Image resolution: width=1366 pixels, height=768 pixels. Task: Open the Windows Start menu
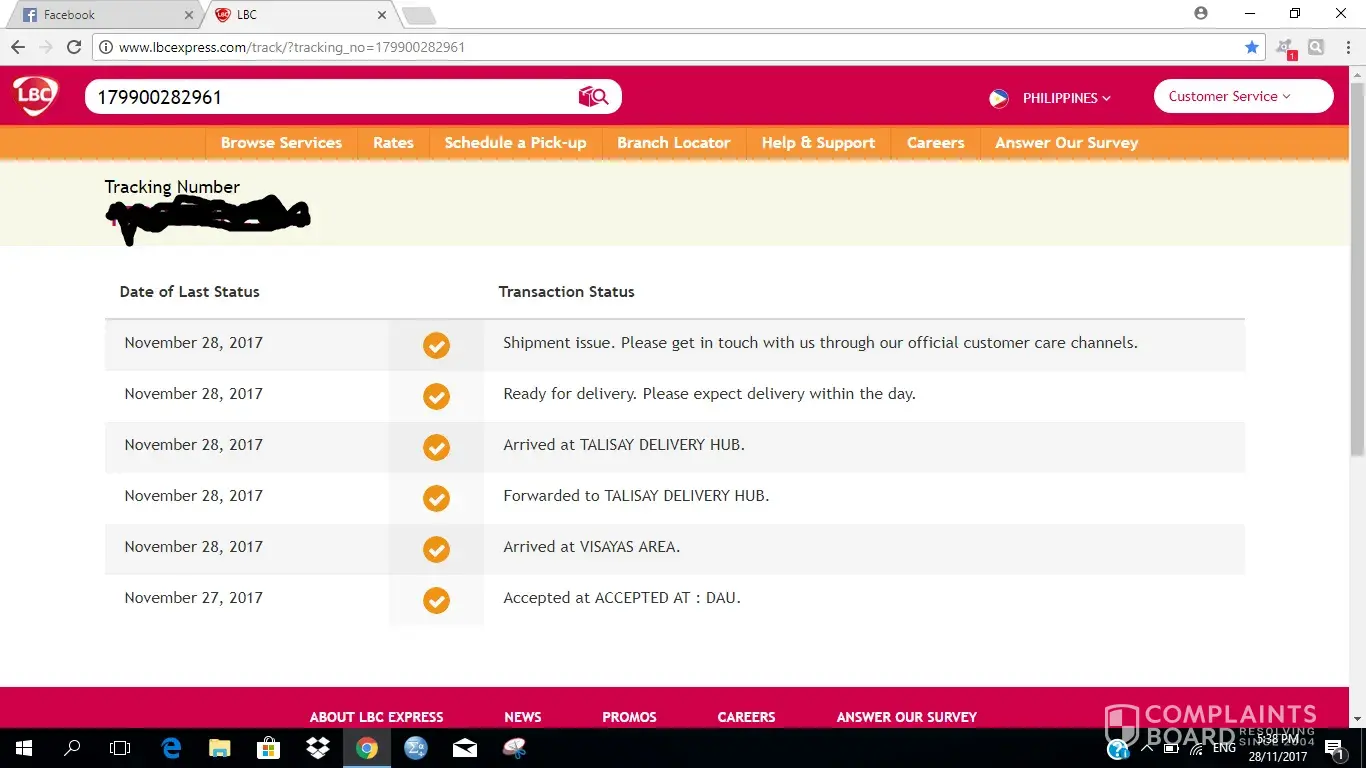tap(23, 748)
